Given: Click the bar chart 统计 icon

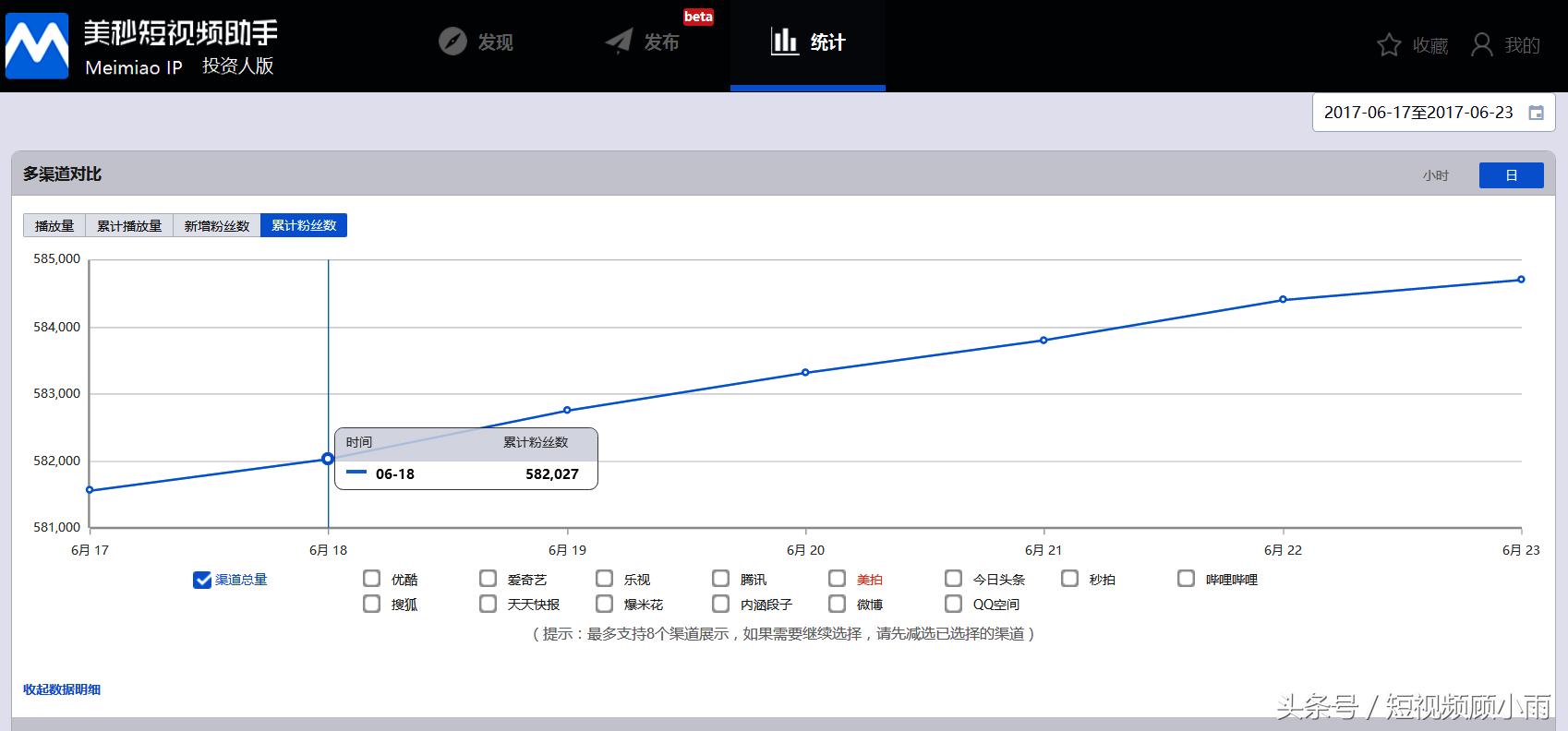Looking at the screenshot, I should coord(784,41).
